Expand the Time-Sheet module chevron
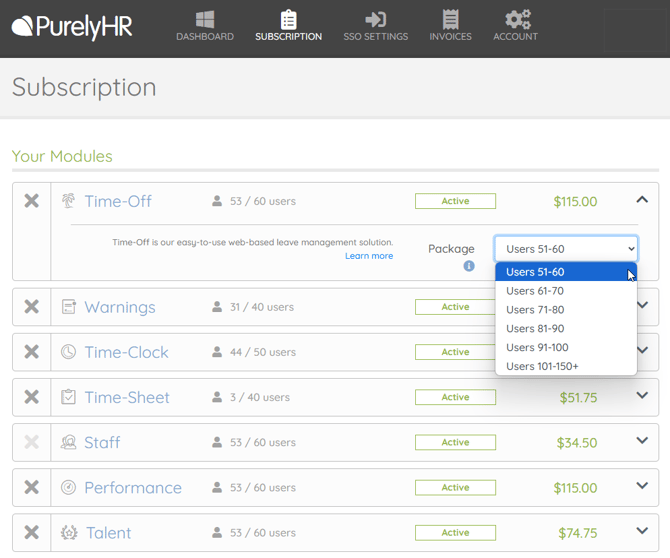Image resolution: width=670 pixels, height=558 pixels. (642, 395)
